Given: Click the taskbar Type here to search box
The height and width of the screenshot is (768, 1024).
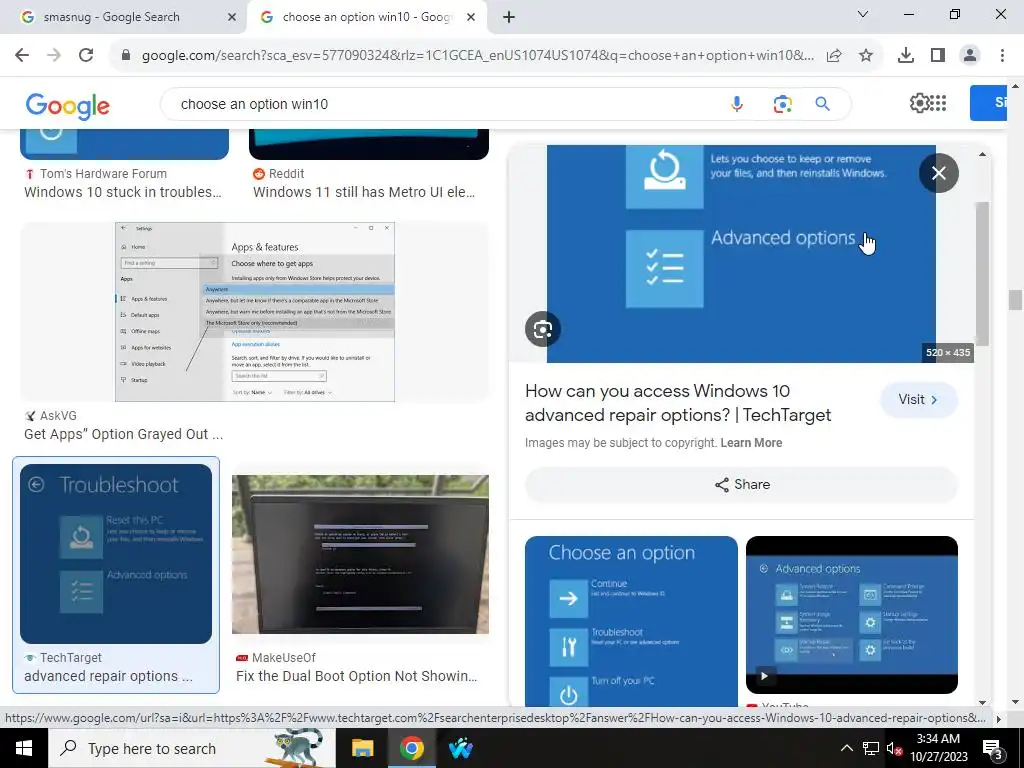Looking at the screenshot, I should tap(191, 748).
